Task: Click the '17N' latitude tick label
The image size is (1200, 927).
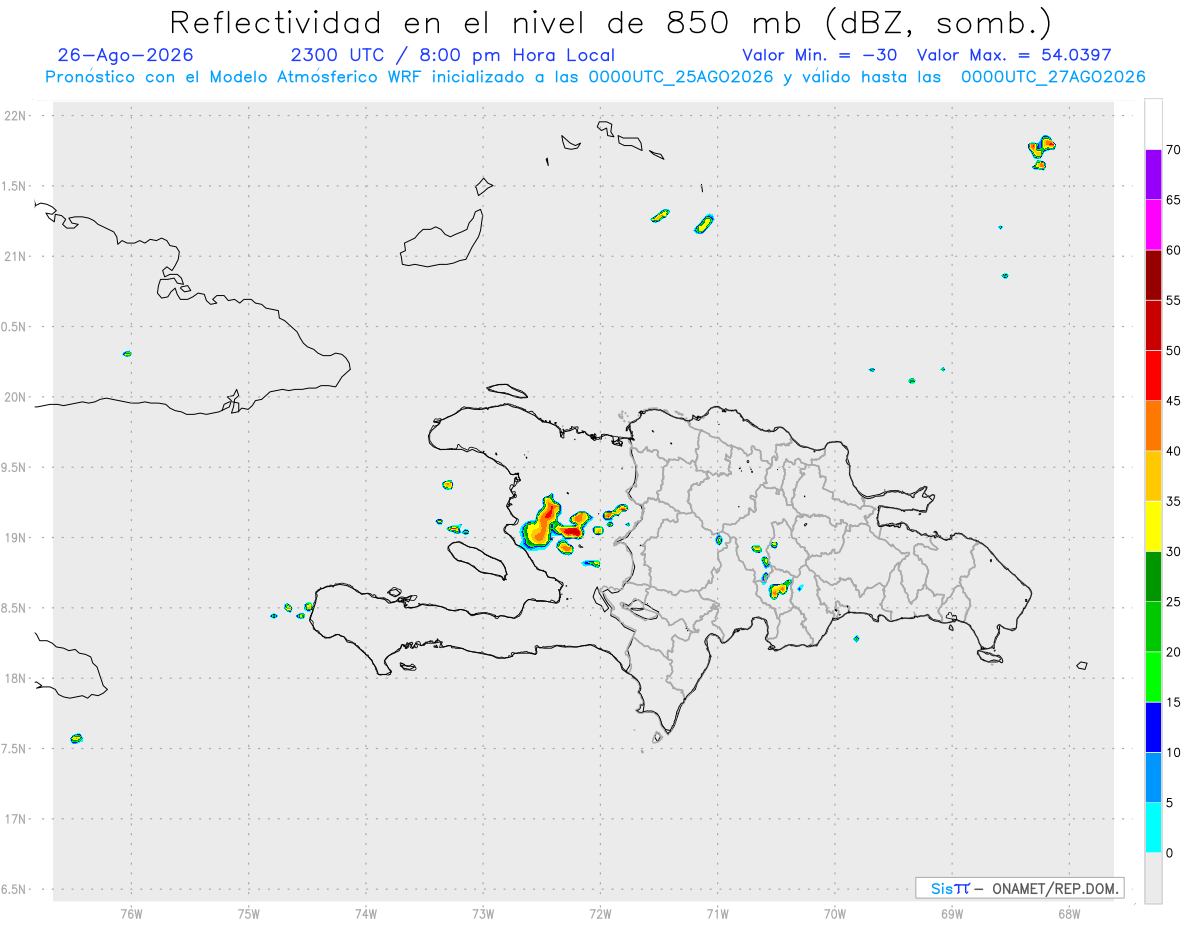Action: tap(17, 819)
